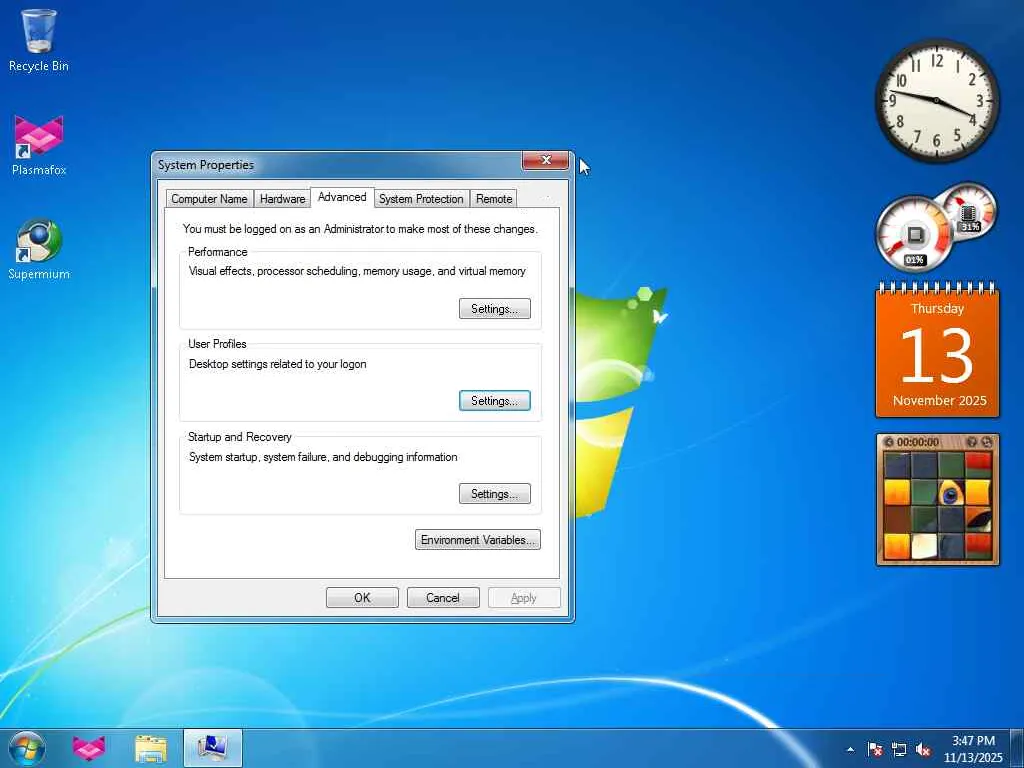Click the peacock eye tile in the picture puzzle
The image size is (1024, 768).
pos(951,492)
